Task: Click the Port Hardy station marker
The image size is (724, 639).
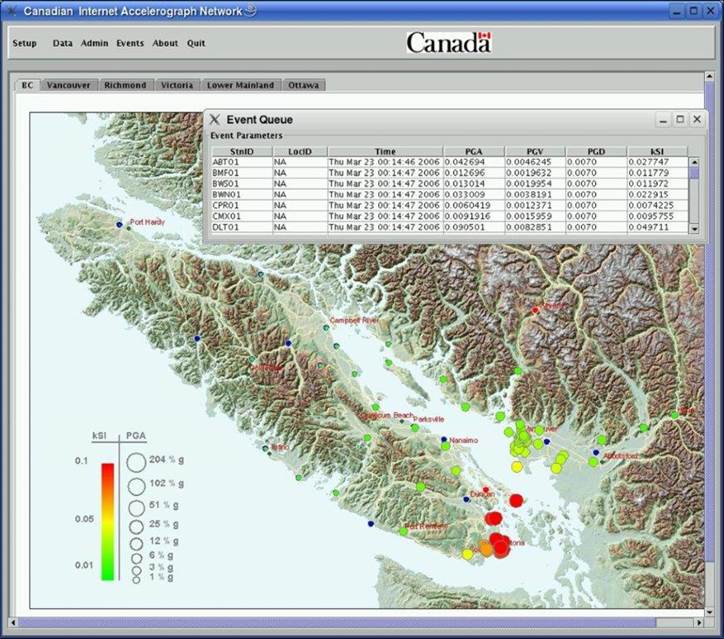Action: point(120,224)
